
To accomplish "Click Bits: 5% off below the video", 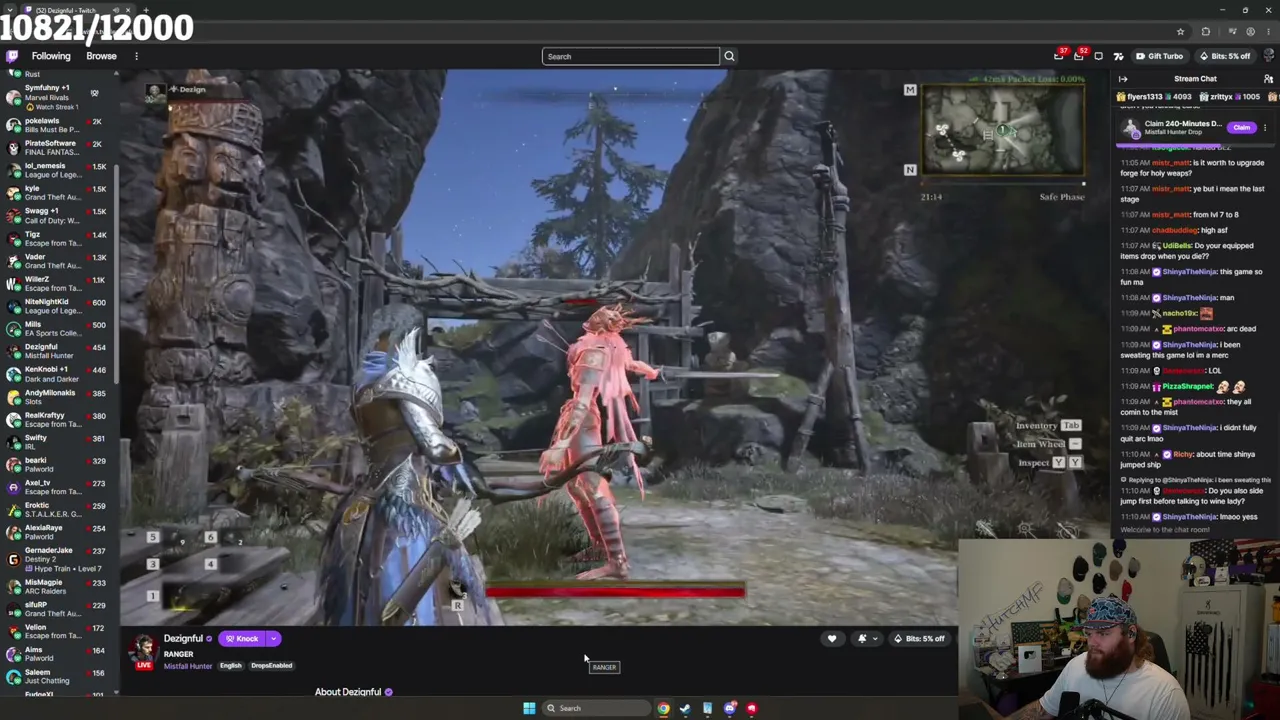I will pos(919,639).
